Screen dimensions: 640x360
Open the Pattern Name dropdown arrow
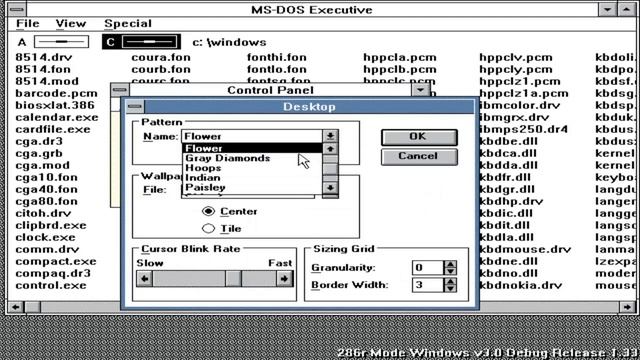(330, 136)
